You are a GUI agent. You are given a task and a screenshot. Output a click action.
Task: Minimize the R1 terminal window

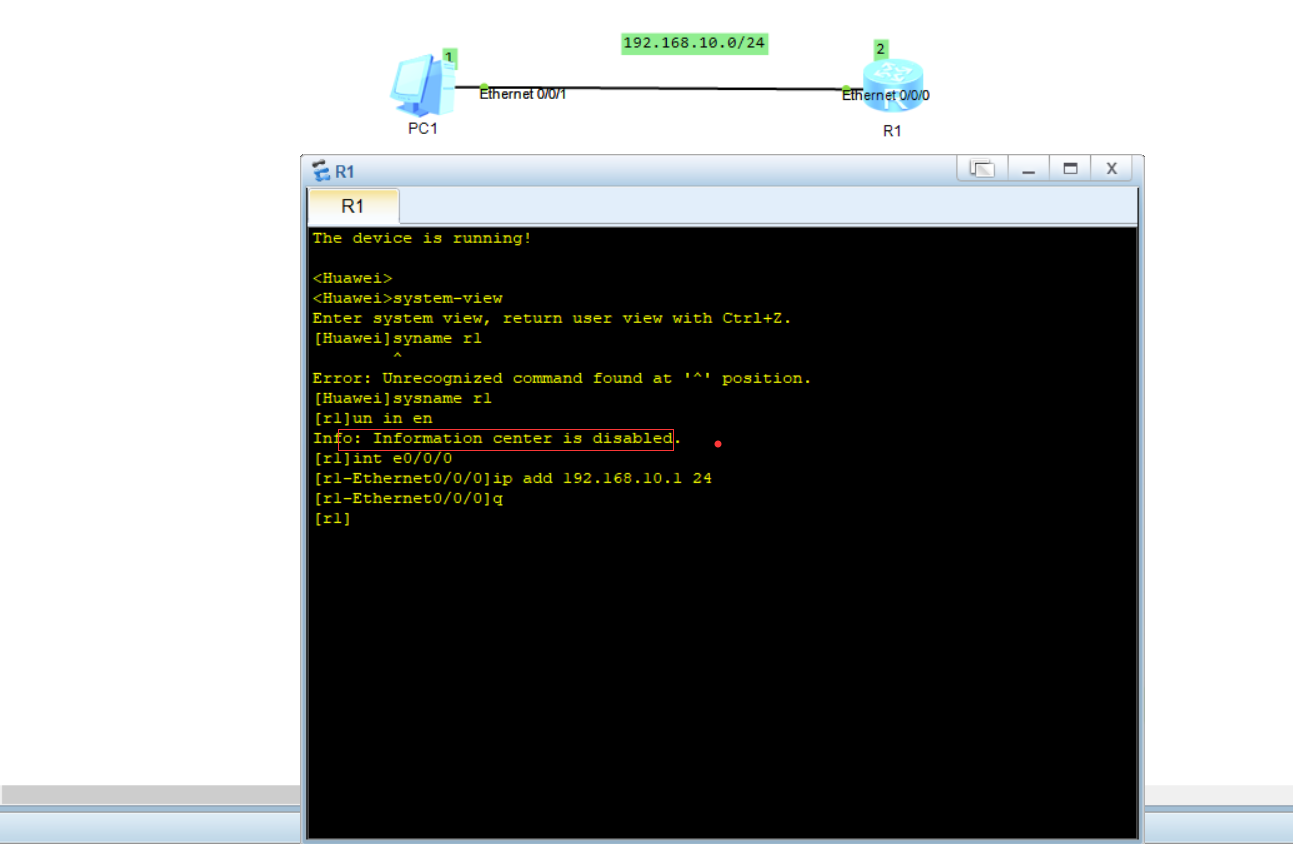click(1028, 169)
